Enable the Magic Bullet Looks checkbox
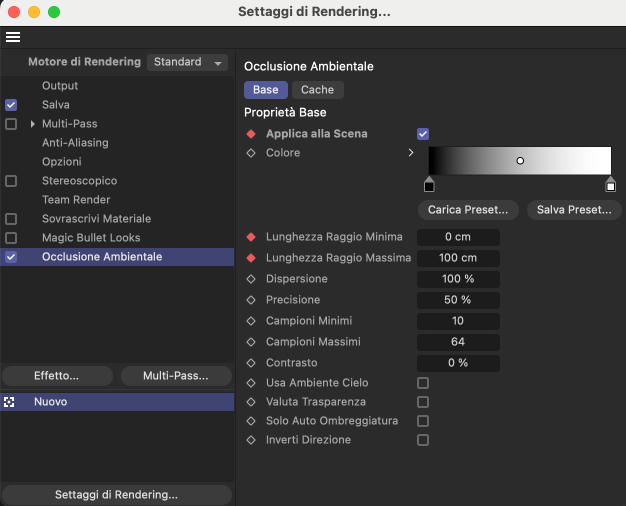The image size is (626, 506). (11, 238)
